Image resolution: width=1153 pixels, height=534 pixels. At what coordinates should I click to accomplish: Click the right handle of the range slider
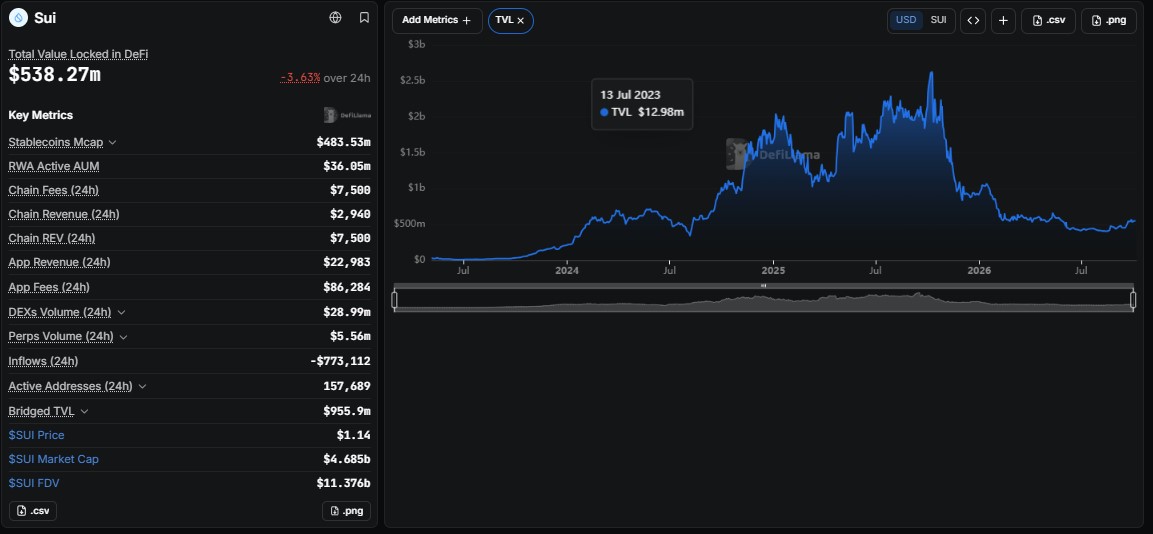[x=1133, y=299]
